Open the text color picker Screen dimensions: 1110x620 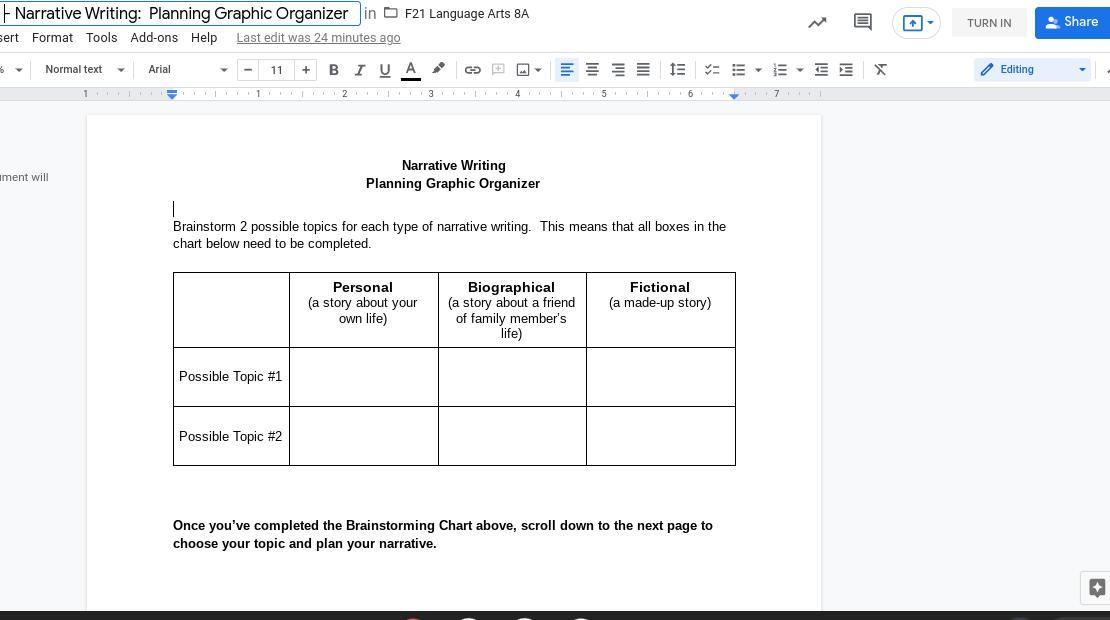pos(411,69)
